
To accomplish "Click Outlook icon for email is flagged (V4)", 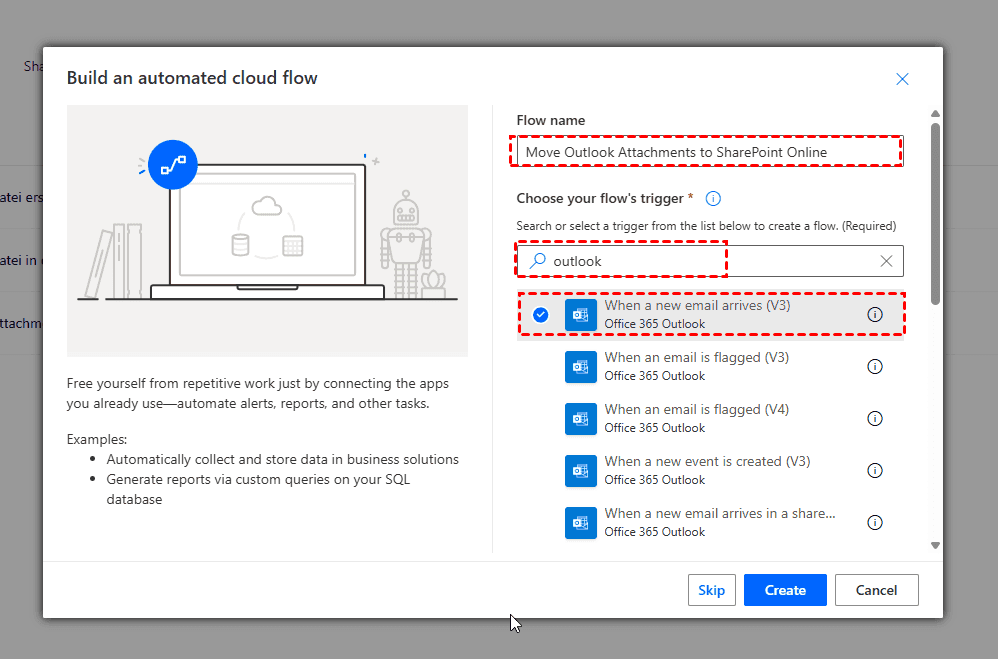I will pyautogui.click(x=580, y=418).
